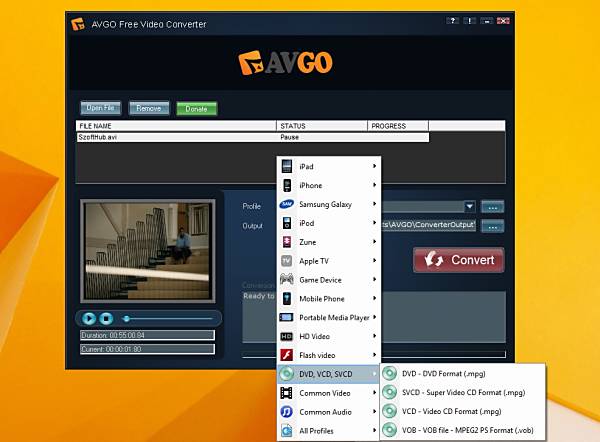Expand the All Profiles submenu arrow
600x442 pixels.
(374, 430)
